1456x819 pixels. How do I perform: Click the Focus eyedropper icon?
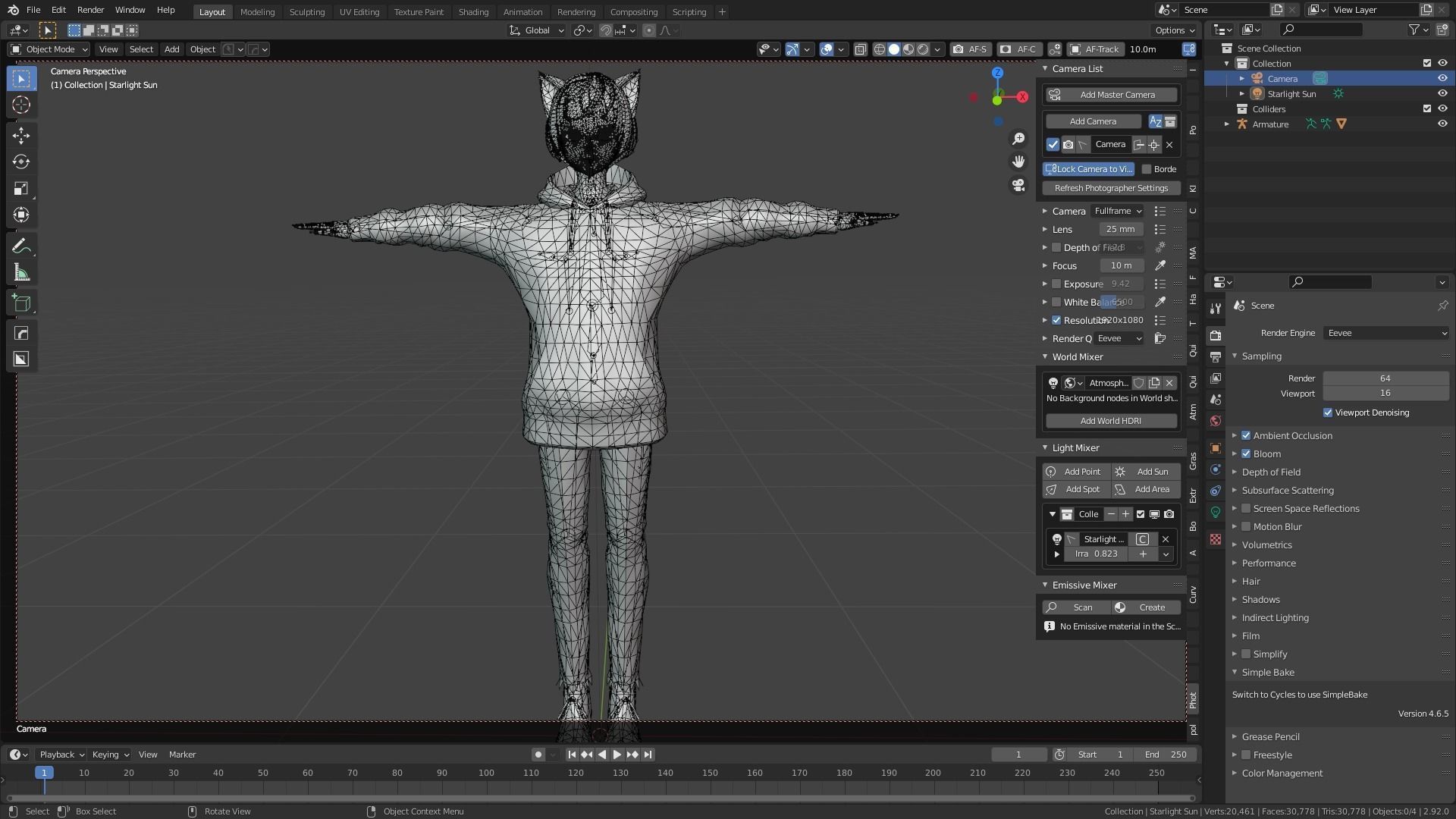point(1159,265)
